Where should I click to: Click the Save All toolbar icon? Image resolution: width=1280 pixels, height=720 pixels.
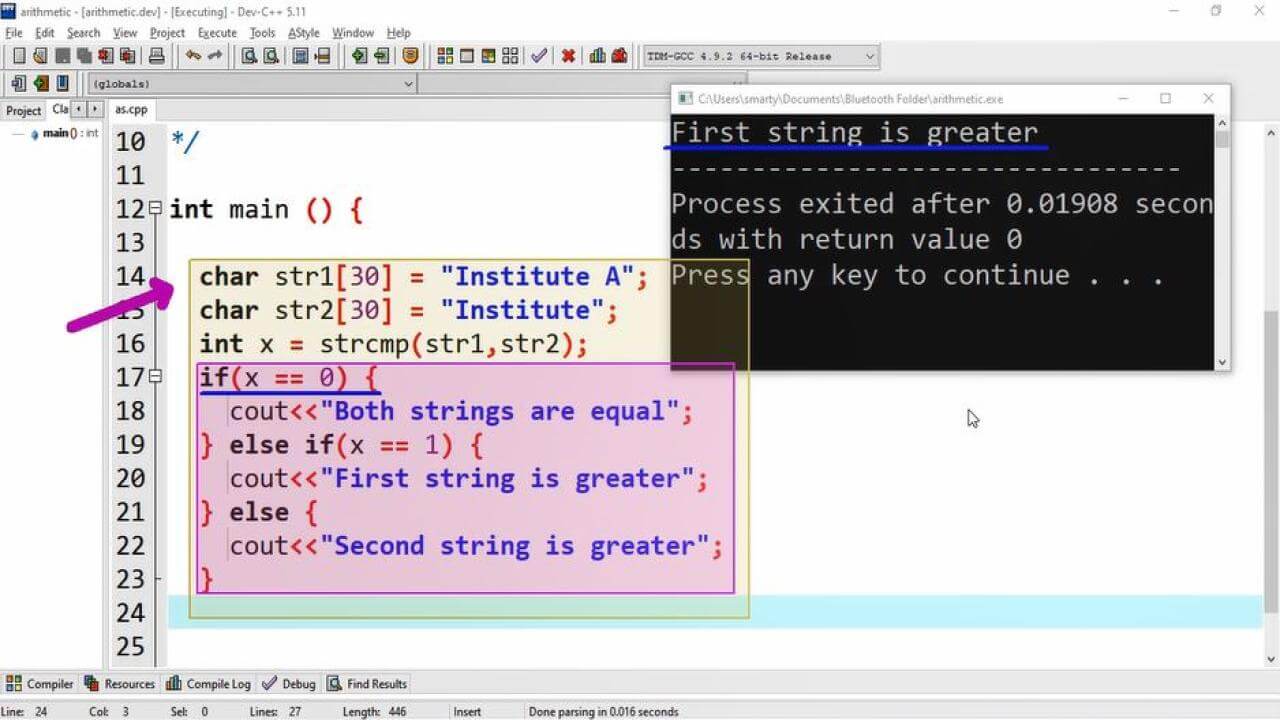[x=84, y=56]
